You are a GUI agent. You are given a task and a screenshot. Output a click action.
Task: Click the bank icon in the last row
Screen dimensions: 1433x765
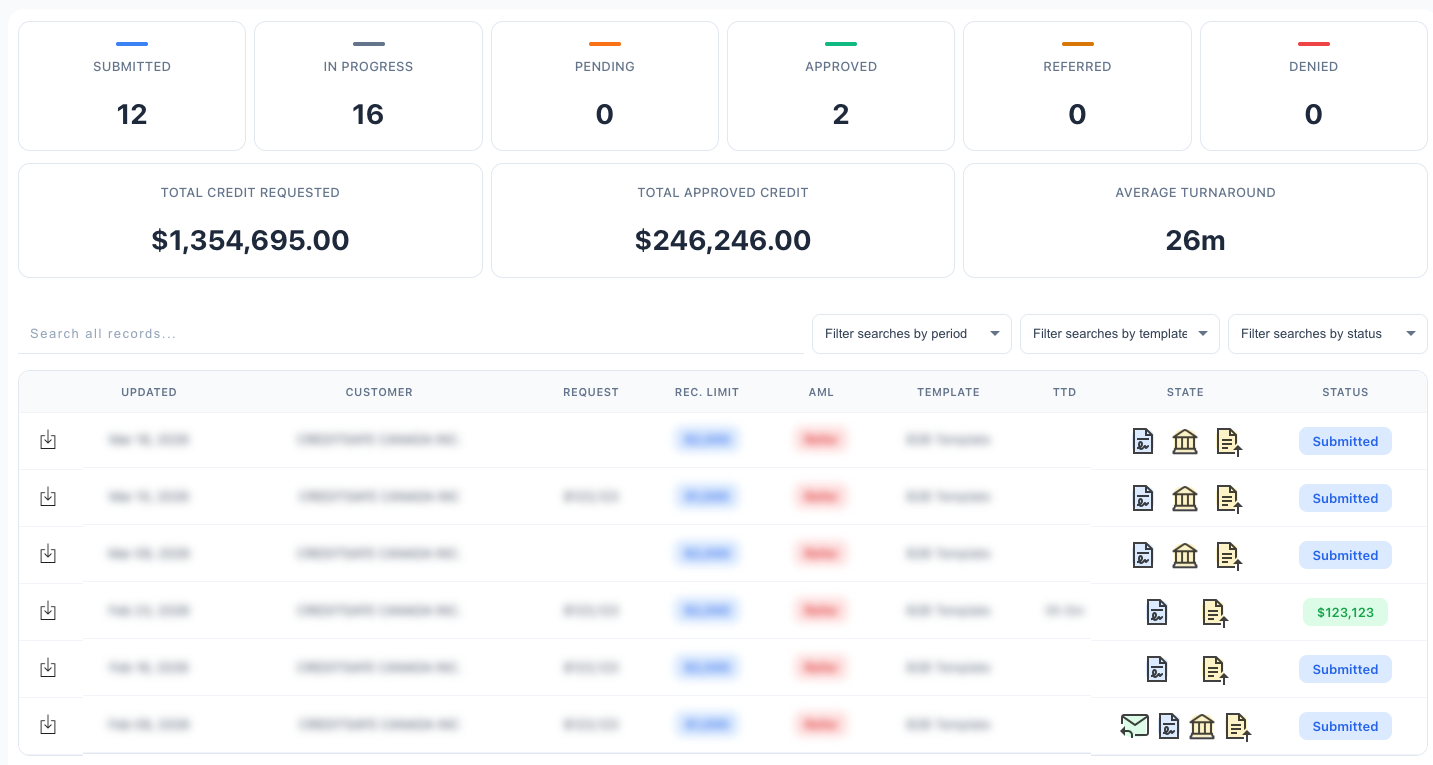(x=1202, y=726)
